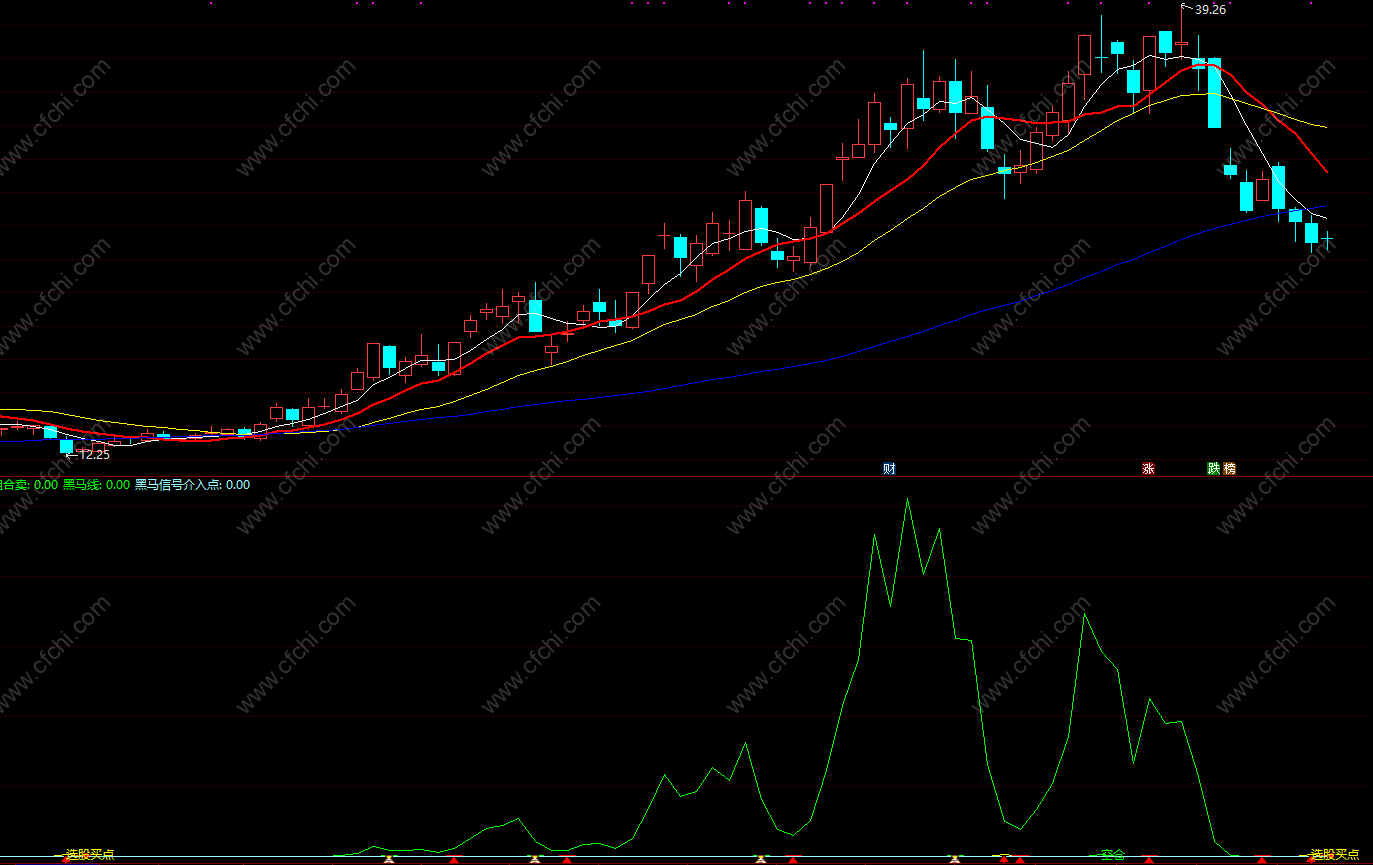Click the red 涨 marker icon
This screenshot has width=1373, height=865.
pyautogui.click(x=1148, y=469)
